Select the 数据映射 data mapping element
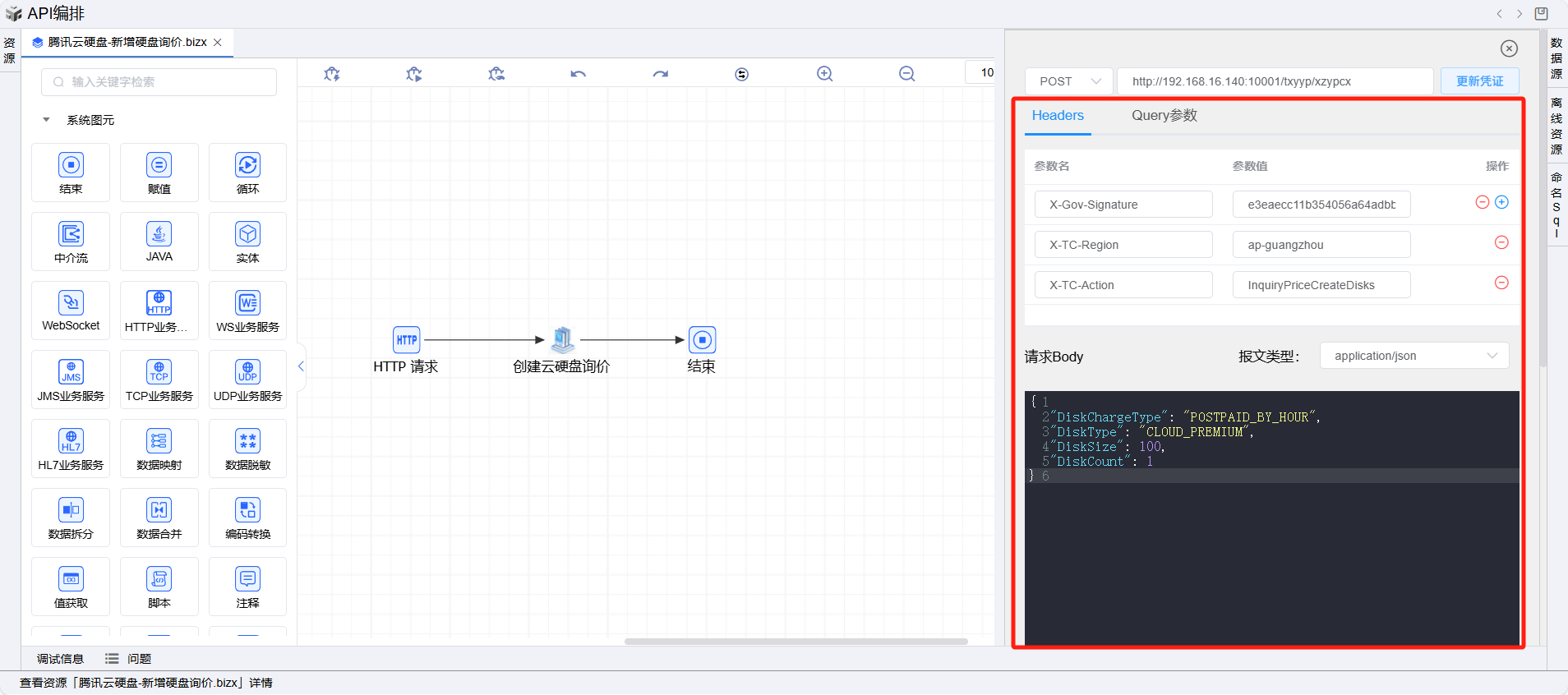 pos(159,449)
